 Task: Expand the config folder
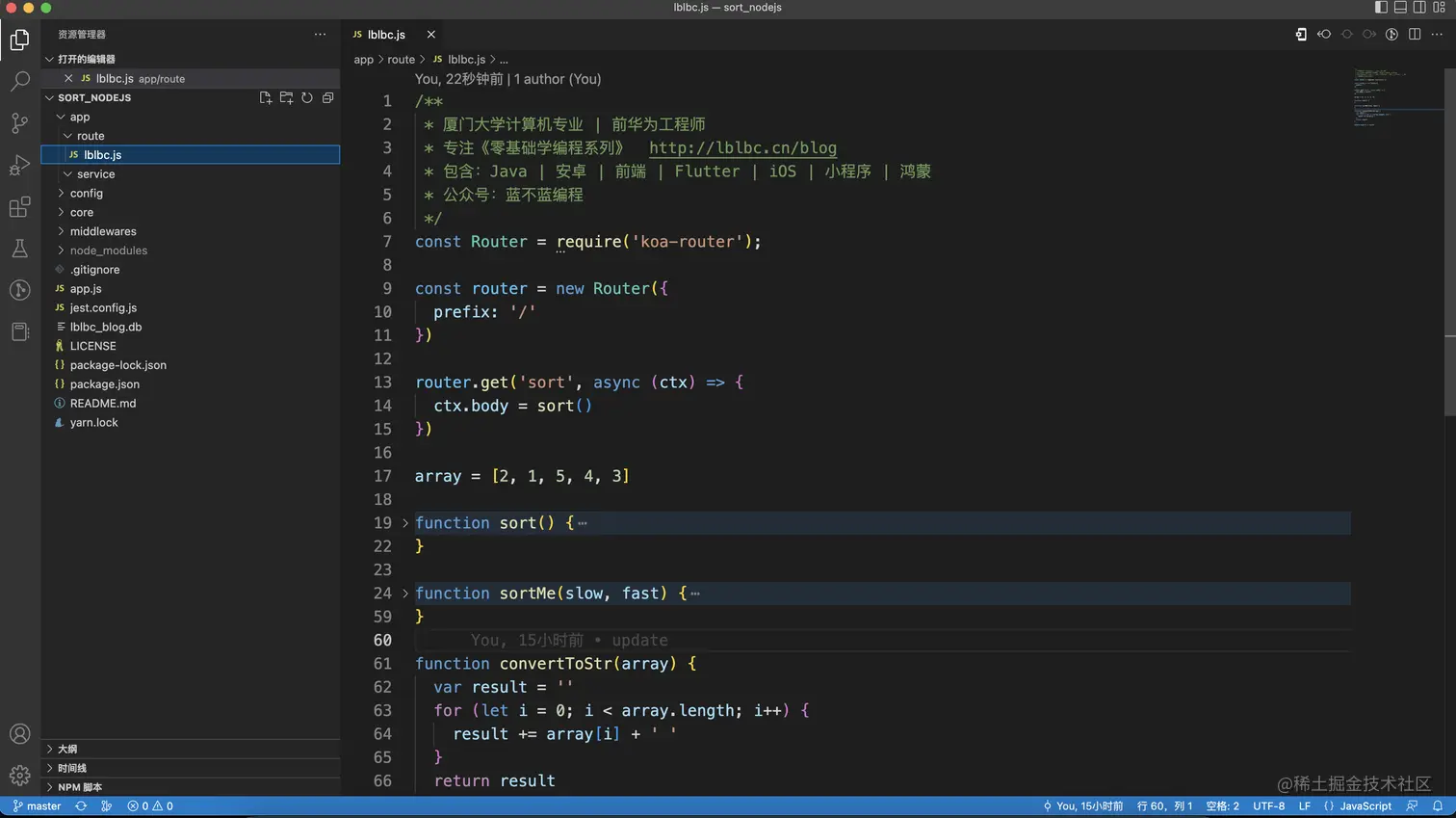pos(191,193)
